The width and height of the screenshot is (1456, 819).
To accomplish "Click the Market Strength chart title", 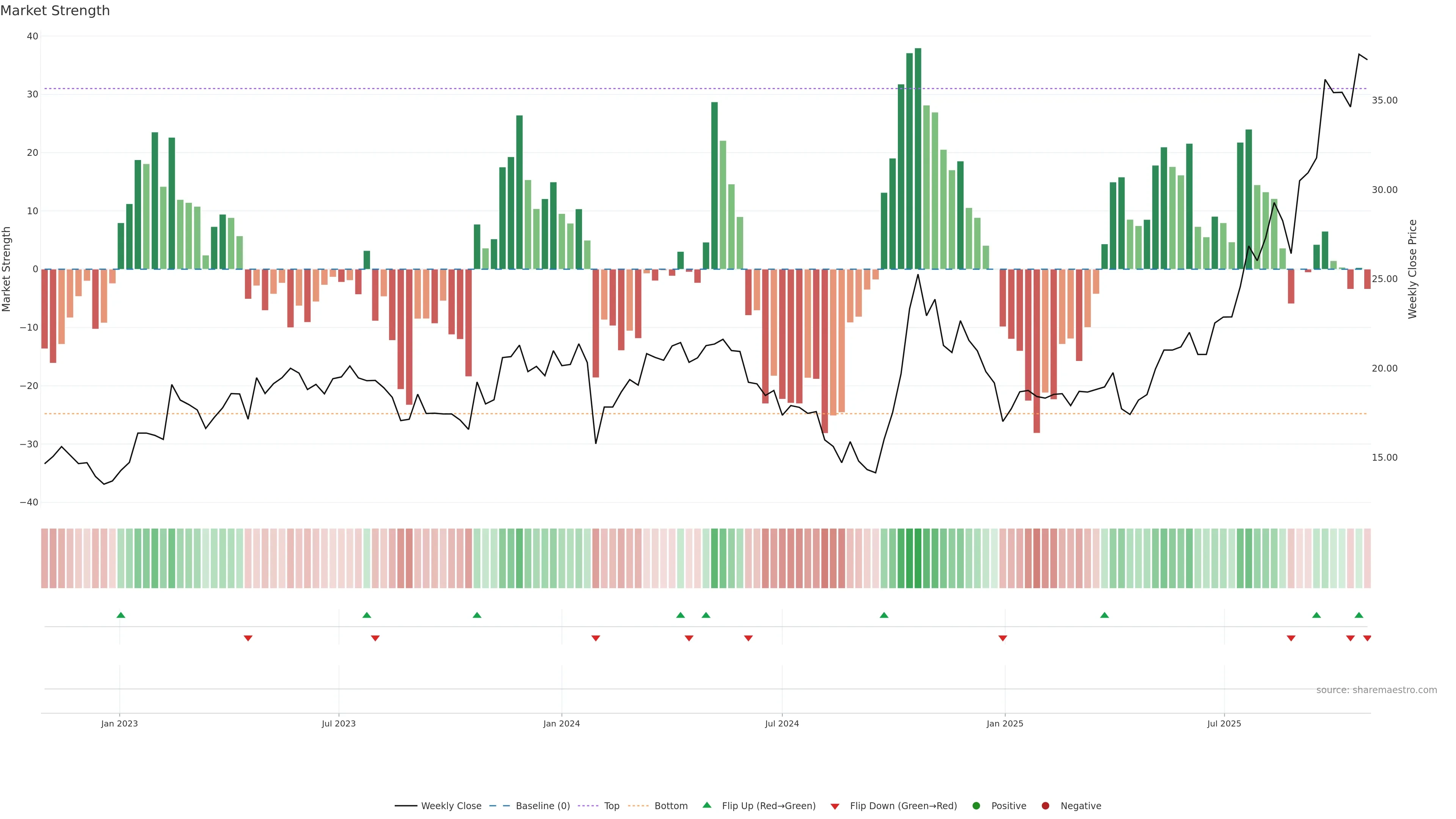I will pos(55,11).
